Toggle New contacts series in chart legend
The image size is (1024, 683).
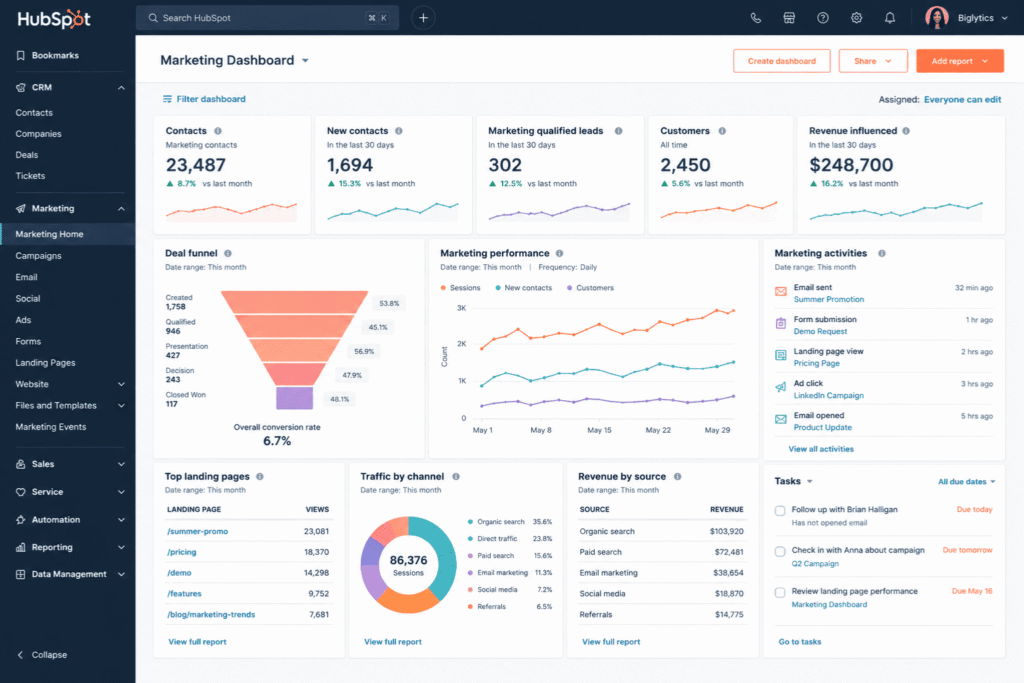tap(524, 288)
